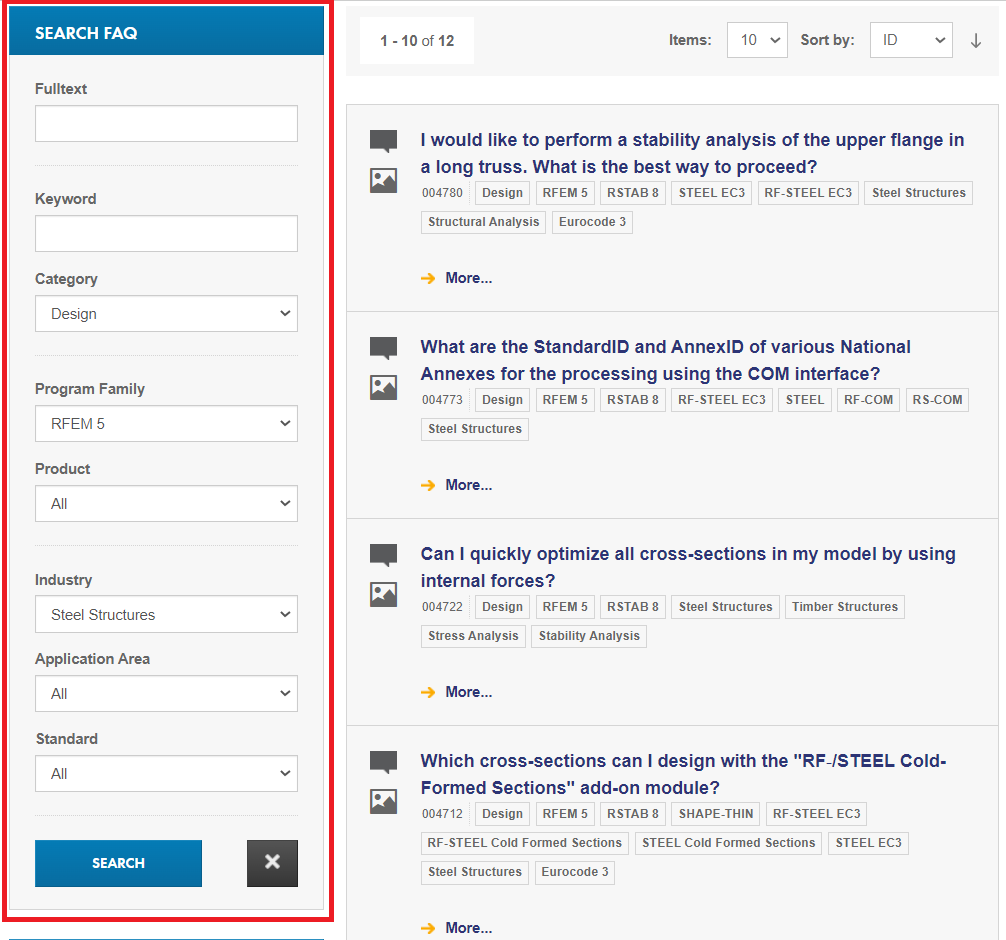Click the picture icon on the Cold-Formed Sections FAQ
Viewport: 1006px width, 940px height.
(x=383, y=800)
